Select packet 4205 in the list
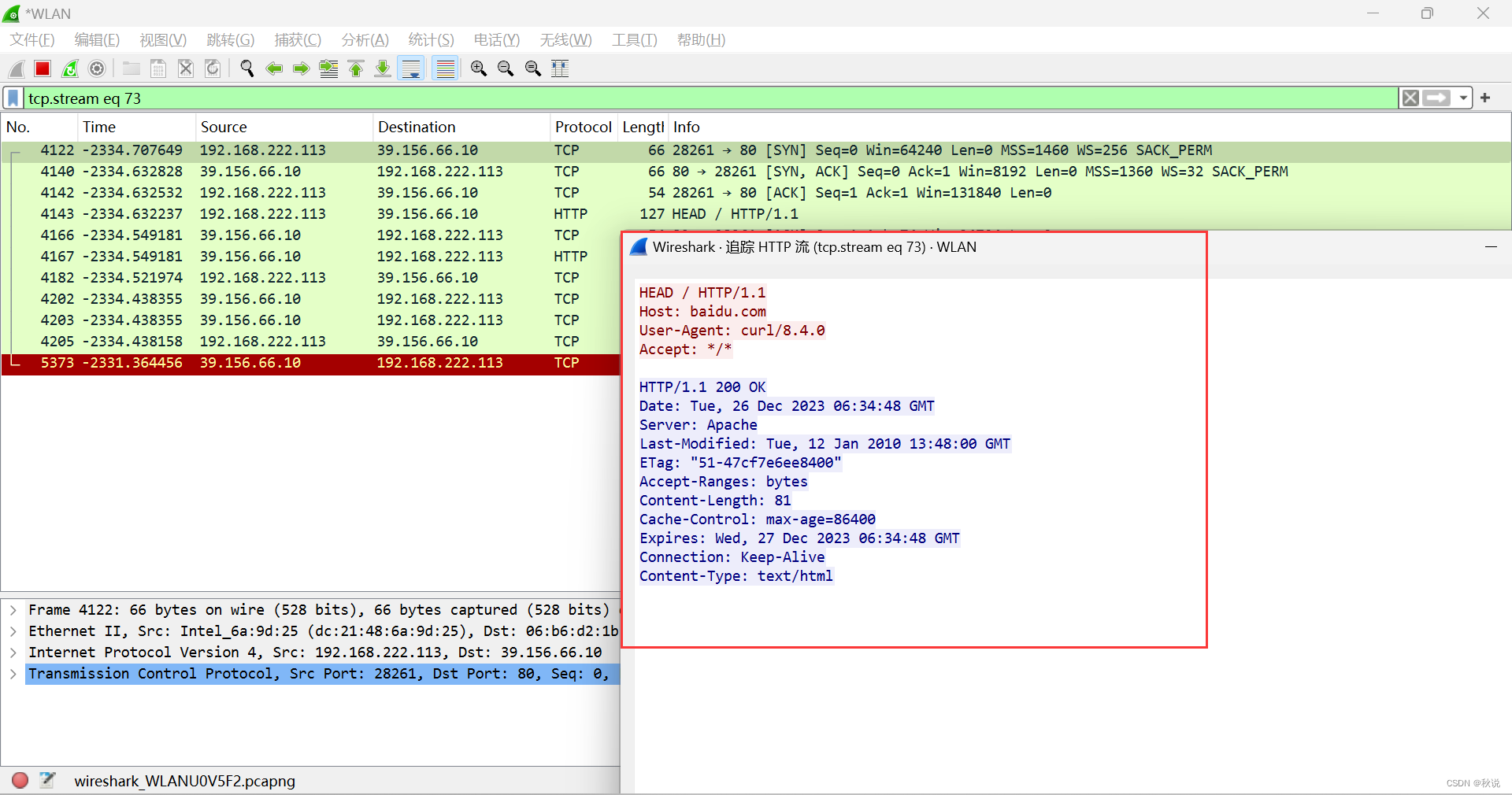Screen dimensions: 1512x795 click(x=311, y=342)
